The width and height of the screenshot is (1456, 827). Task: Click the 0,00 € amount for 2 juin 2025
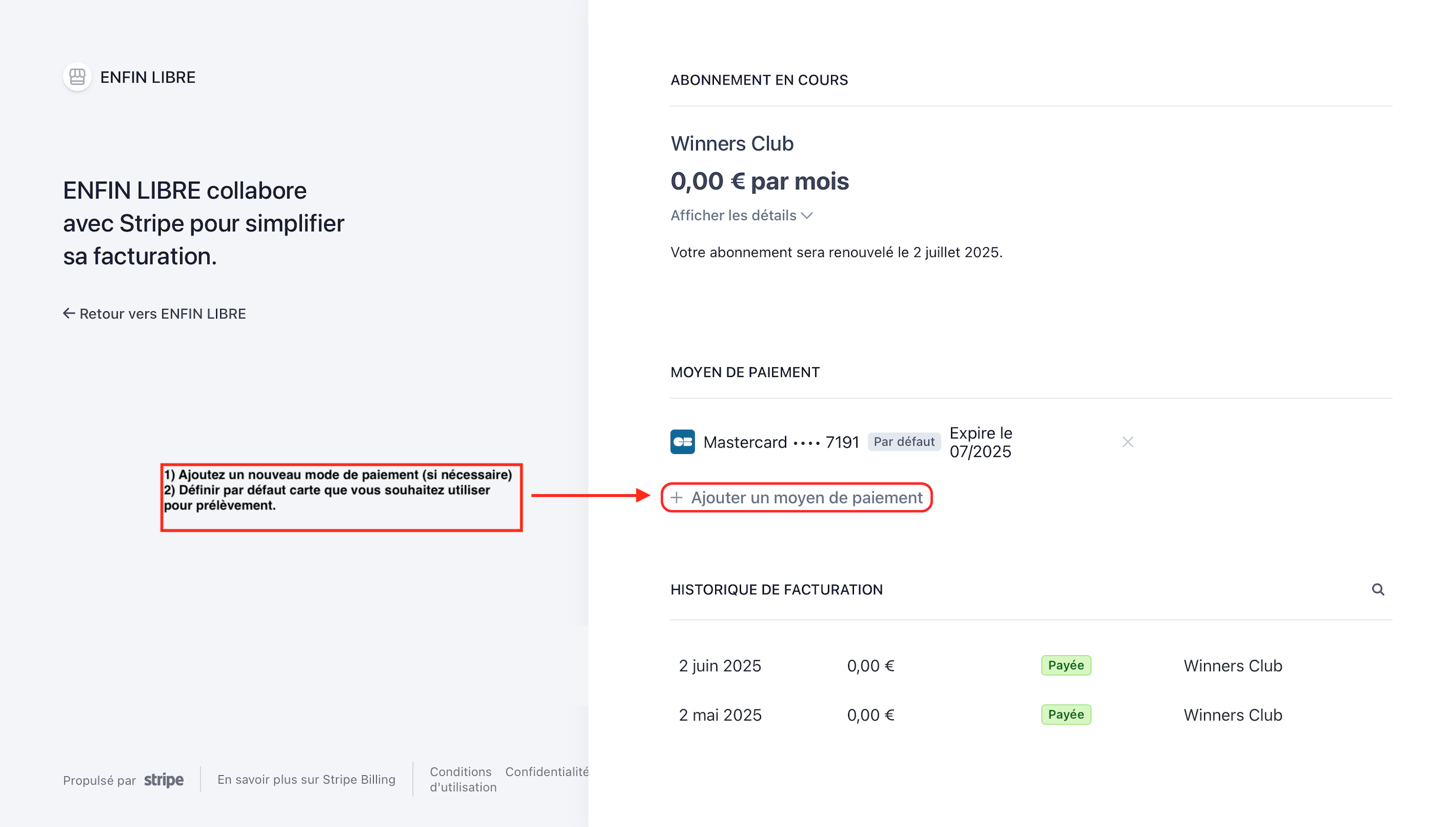[x=870, y=665]
